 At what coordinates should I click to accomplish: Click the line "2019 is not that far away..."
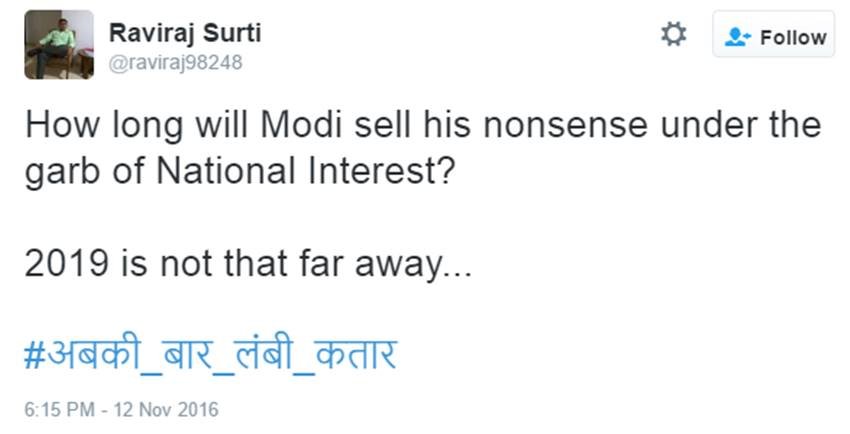click(245, 267)
